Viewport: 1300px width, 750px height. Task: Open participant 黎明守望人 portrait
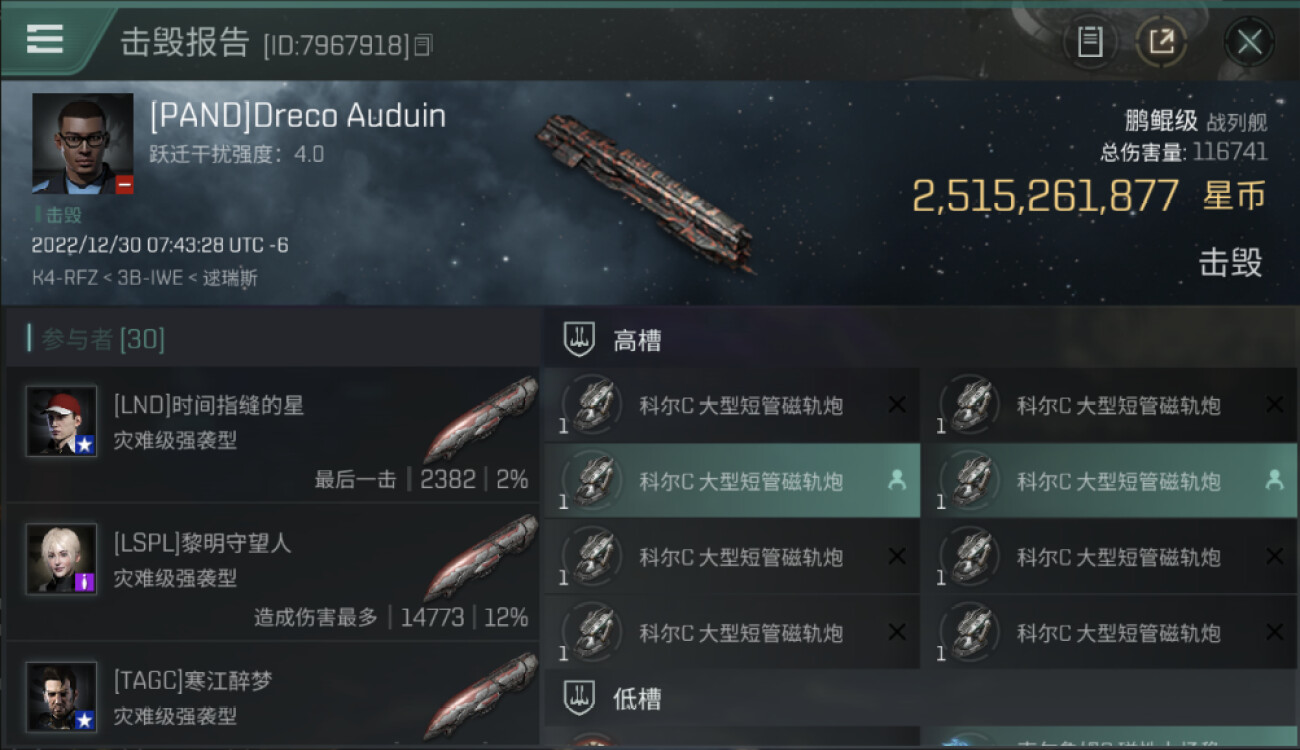tap(62, 559)
